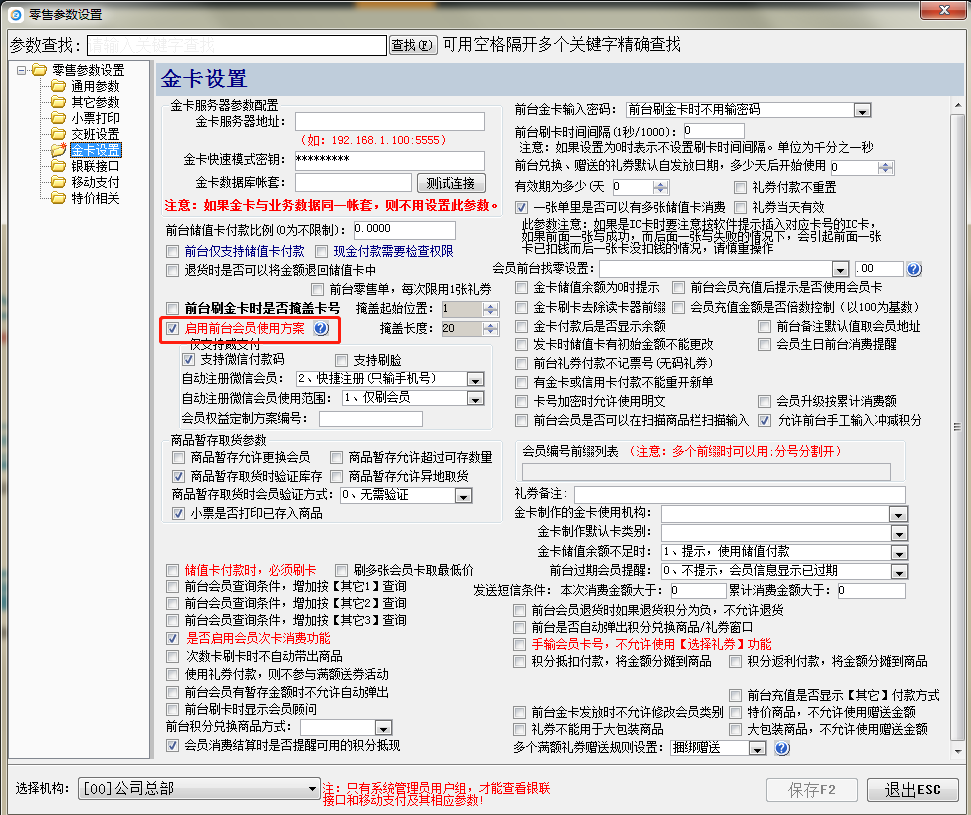Image resolution: width=971 pixels, height=815 pixels.
Task: Uncheck 支持微信付款码 option
Action: pos(188,359)
